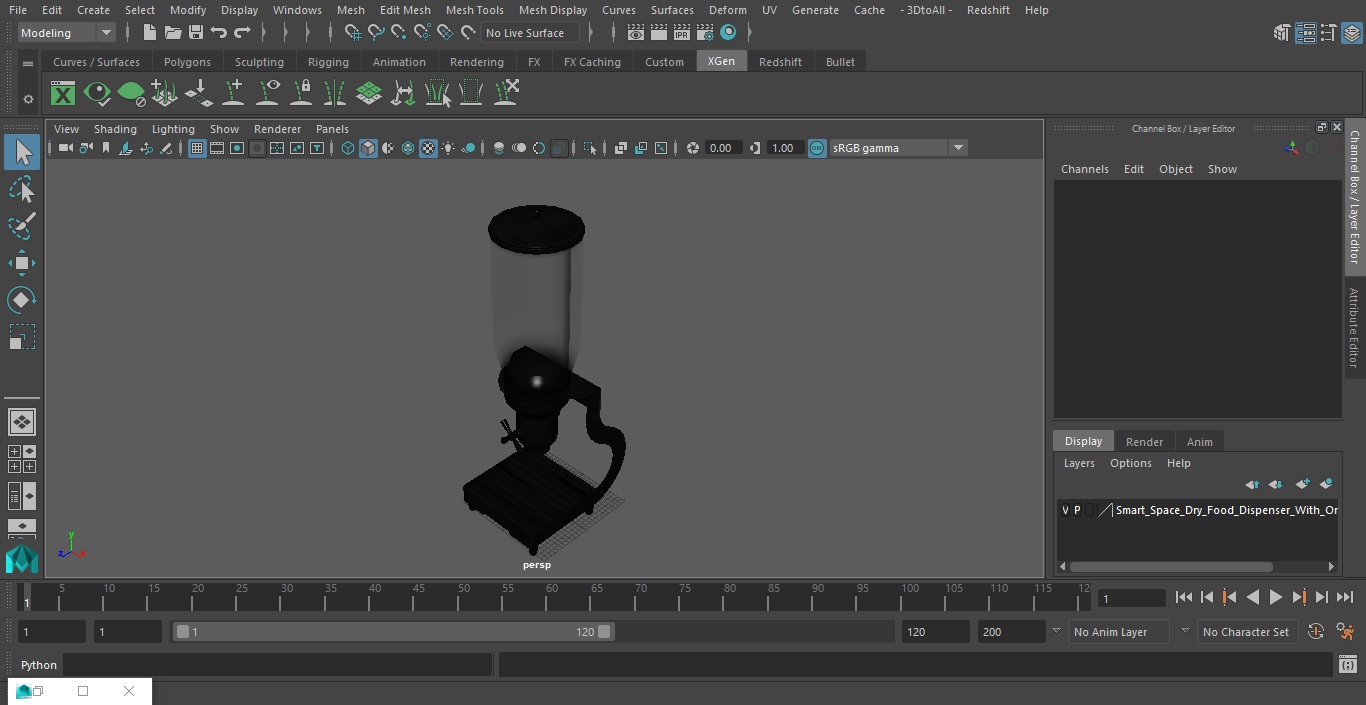This screenshot has height=705, width=1366.
Task: Activate the Rotate tool
Action: [22, 300]
